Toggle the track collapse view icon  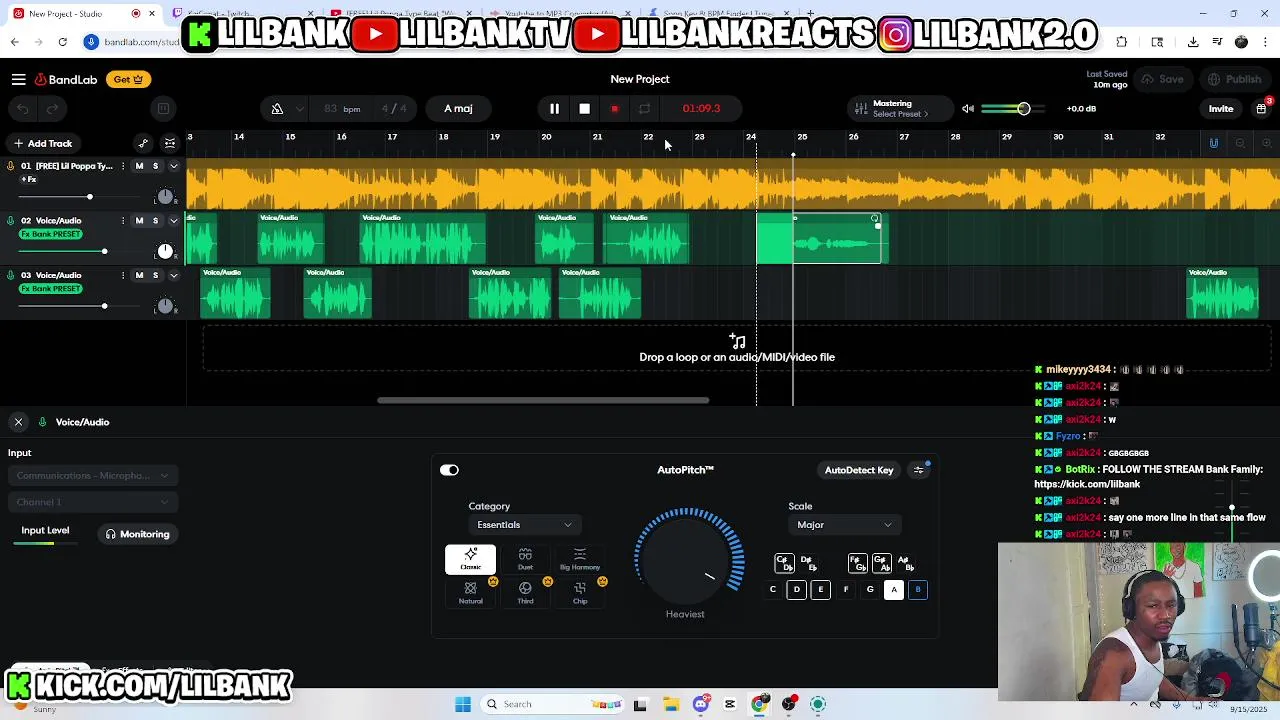(x=170, y=143)
